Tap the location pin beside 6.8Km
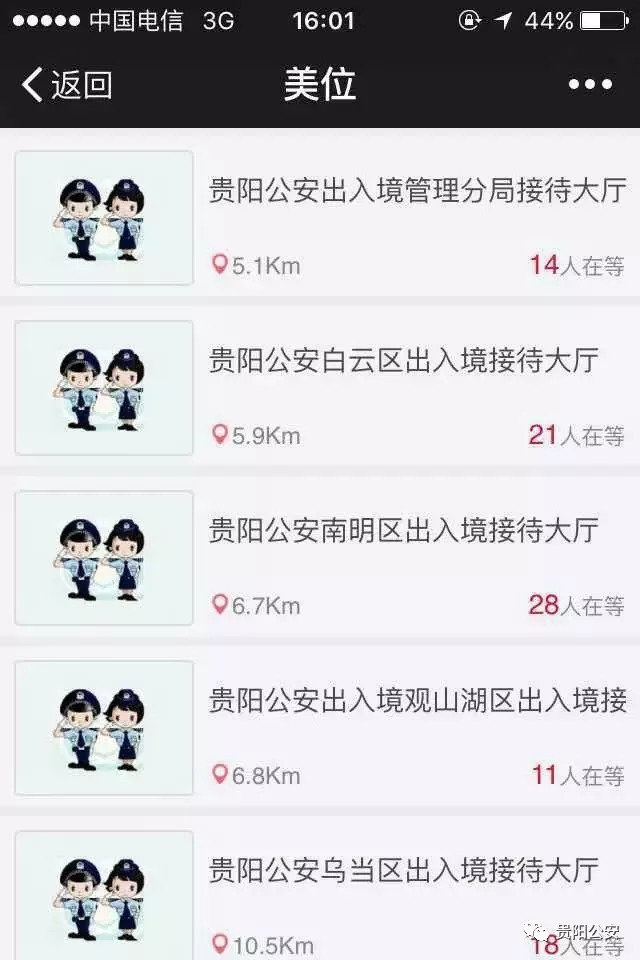This screenshot has width=640, height=960. (219, 775)
